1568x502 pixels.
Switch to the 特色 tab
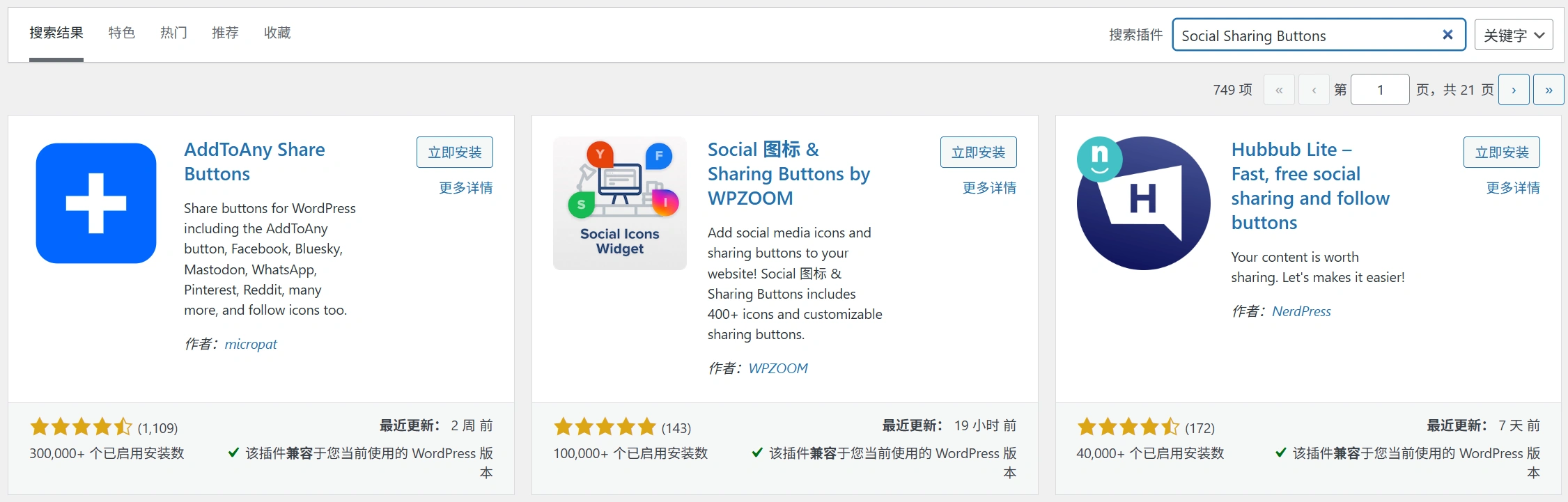click(122, 33)
